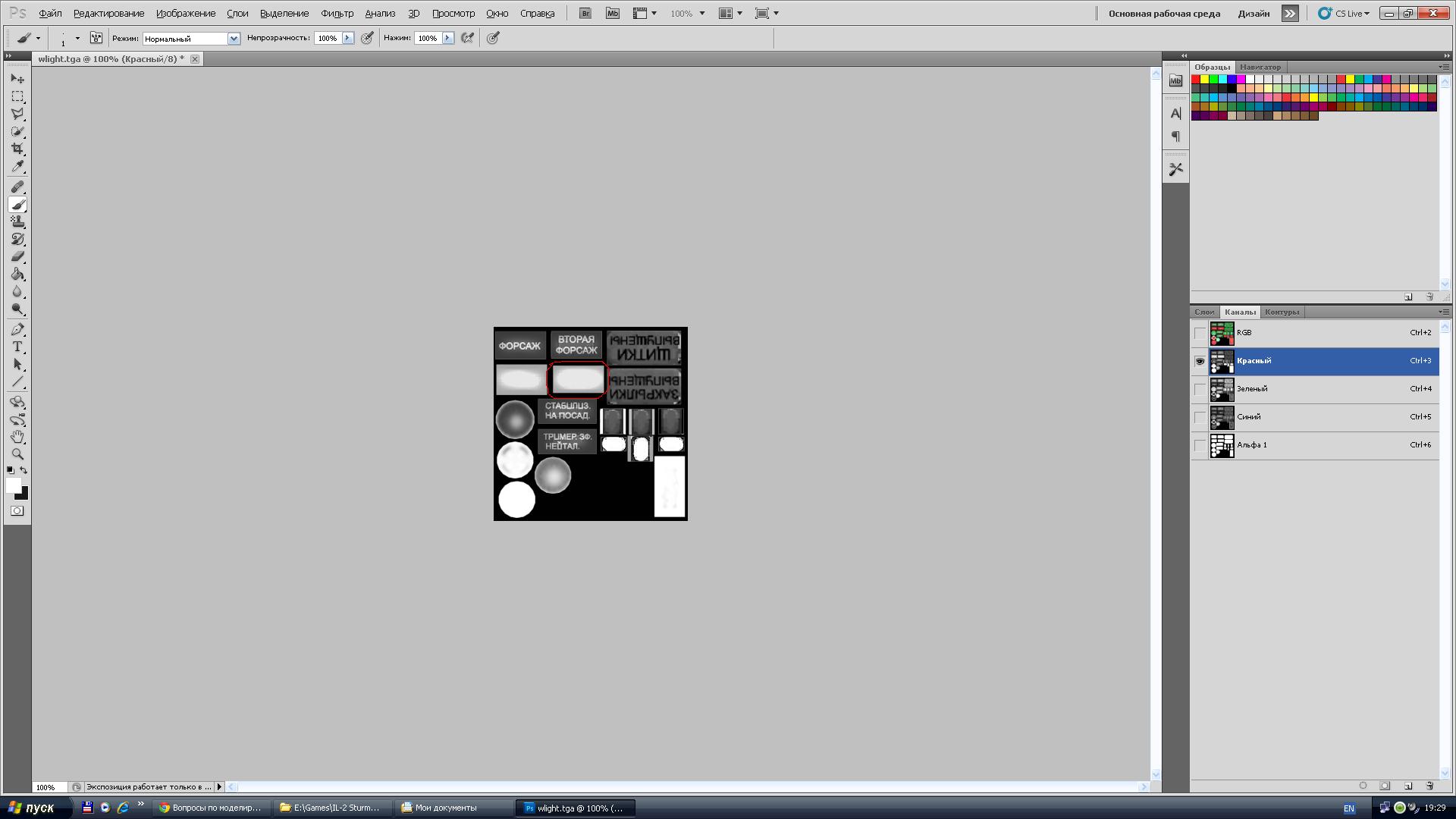This screenshot has height=819, width=1456.
Task: Expand the Непрозрачность opacity slider arrow
Action: coord(348,38)
